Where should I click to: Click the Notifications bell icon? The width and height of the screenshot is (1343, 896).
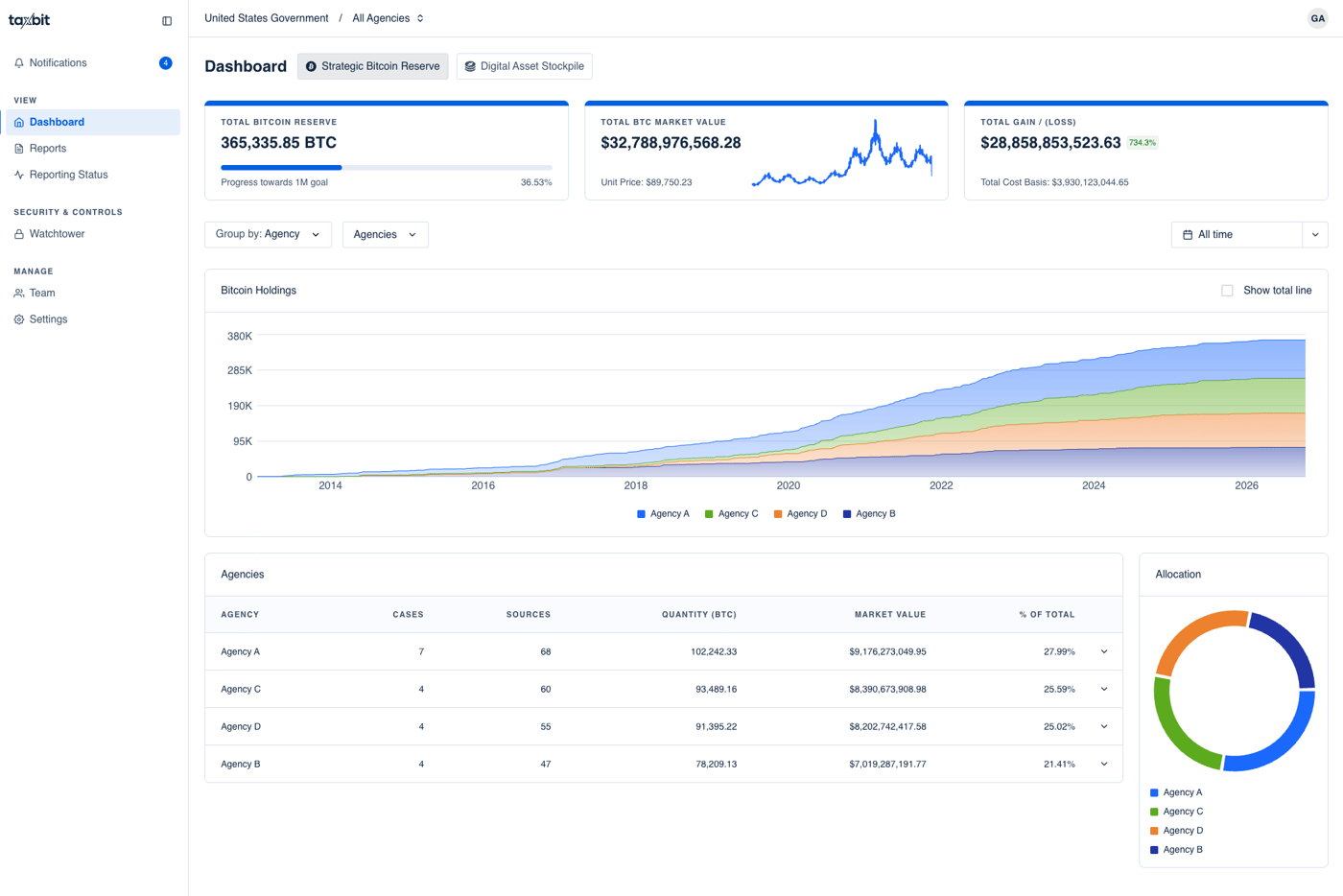[19, 63]
